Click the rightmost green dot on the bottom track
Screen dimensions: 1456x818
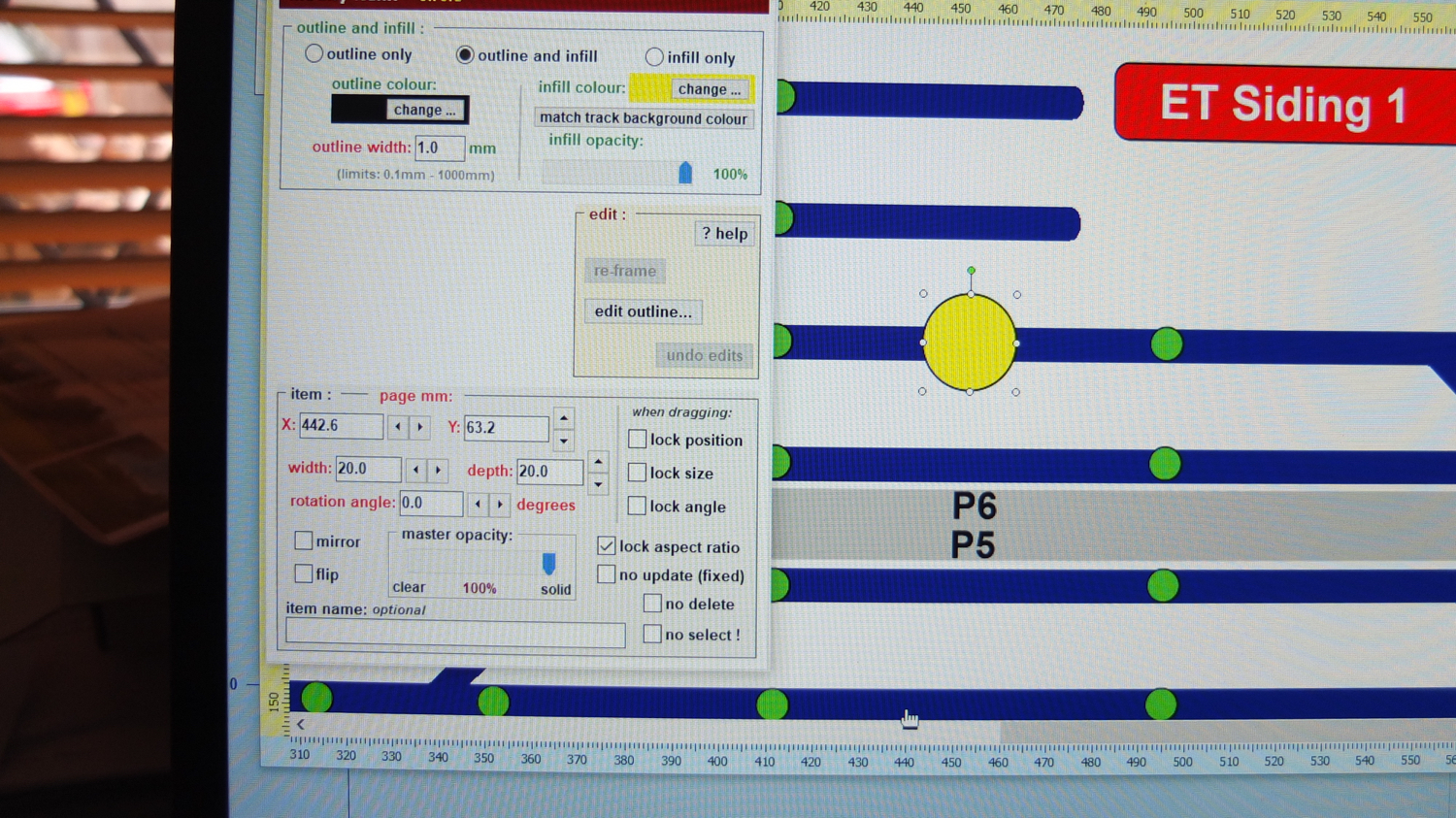coord(1161,704)
